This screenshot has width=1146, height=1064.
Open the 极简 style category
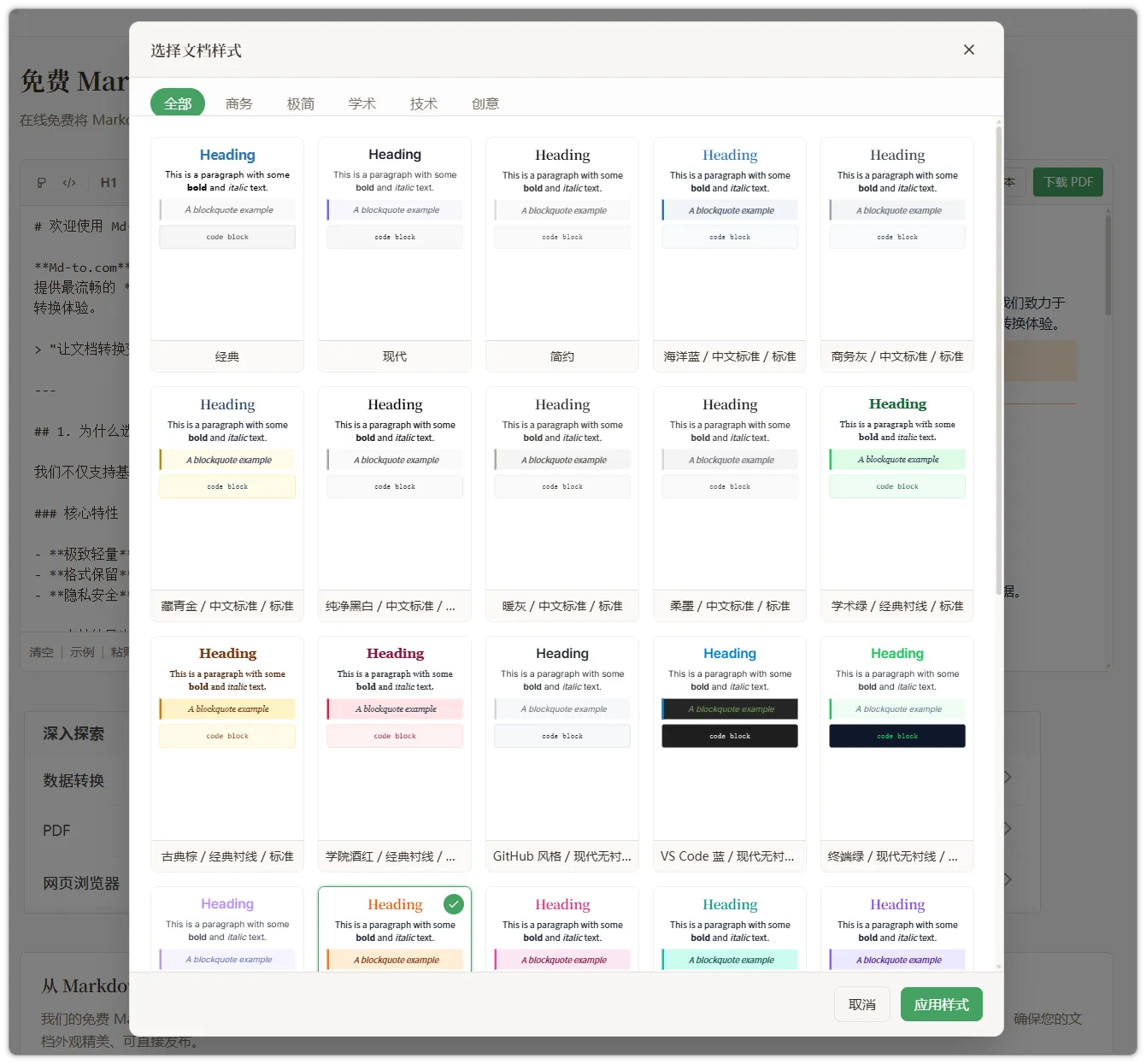point(301,103)
